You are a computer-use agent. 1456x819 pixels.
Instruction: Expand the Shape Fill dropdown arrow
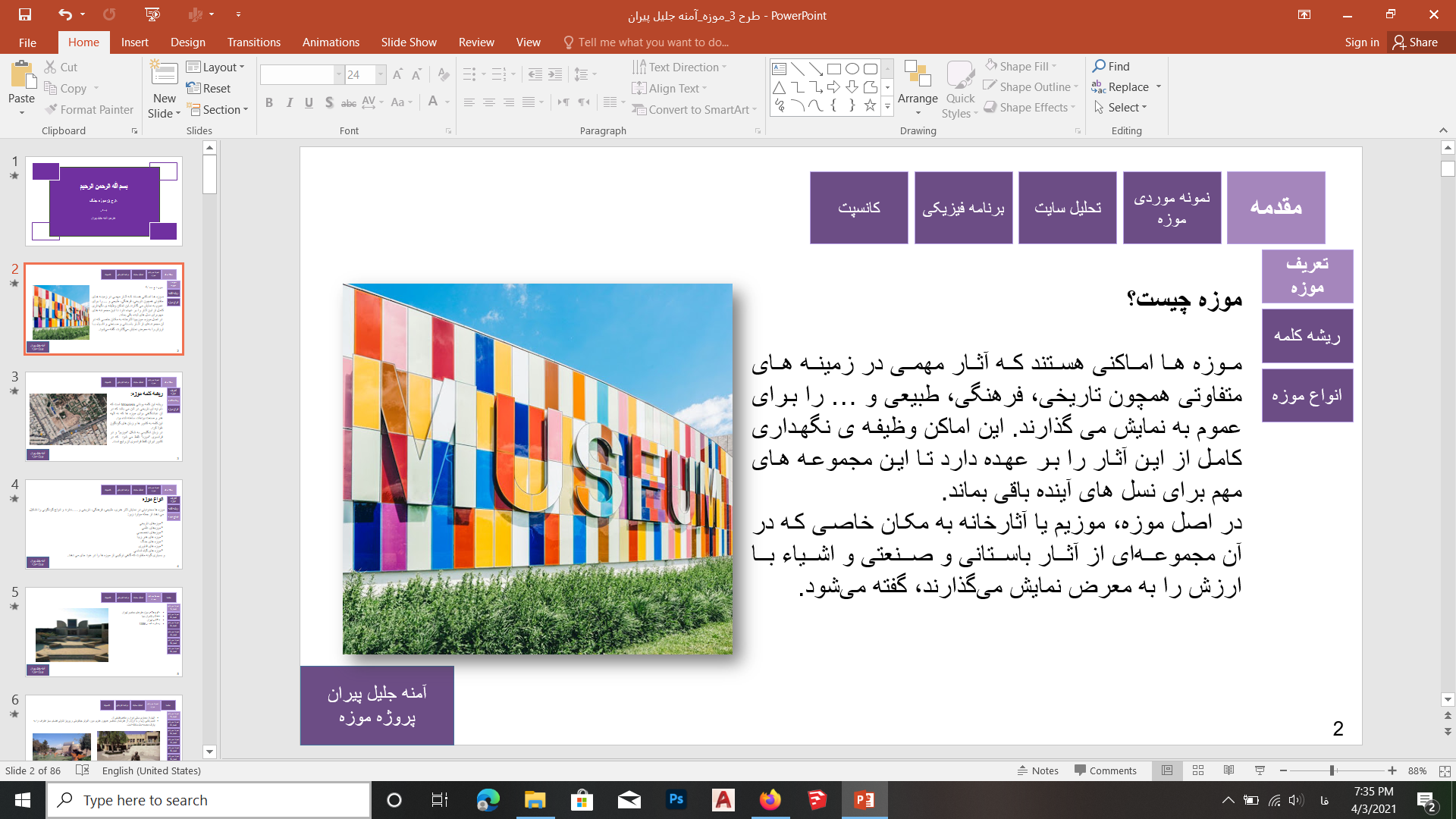pos(1054,67)
